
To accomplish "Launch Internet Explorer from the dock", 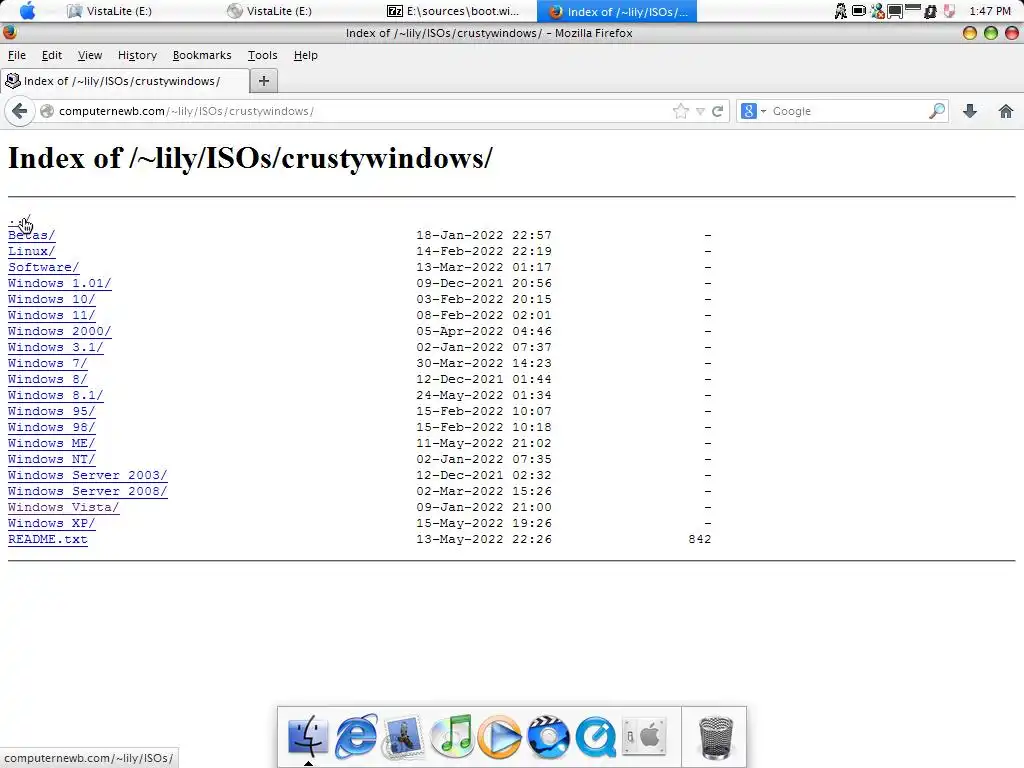I will 356,736.
